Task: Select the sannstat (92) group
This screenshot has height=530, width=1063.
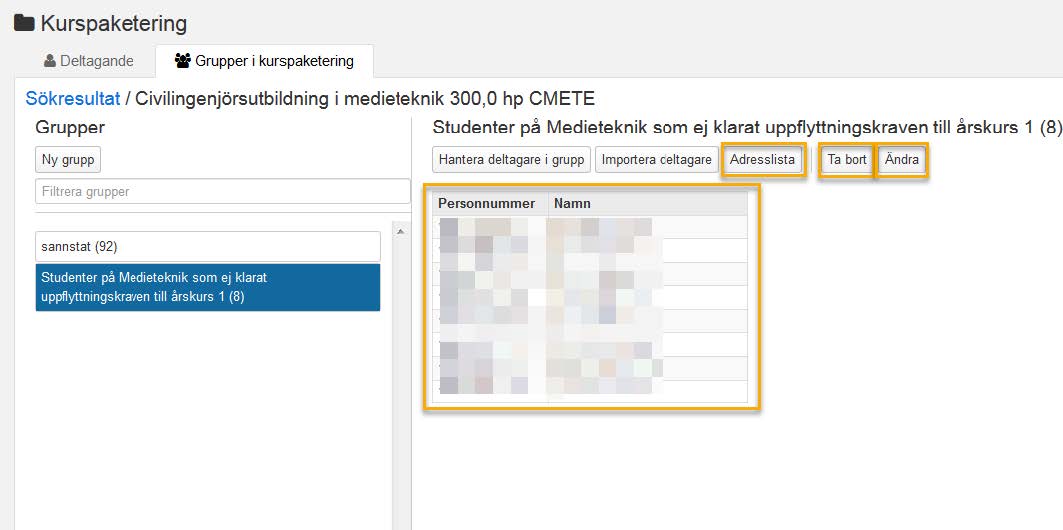Action: pos(207,247)
